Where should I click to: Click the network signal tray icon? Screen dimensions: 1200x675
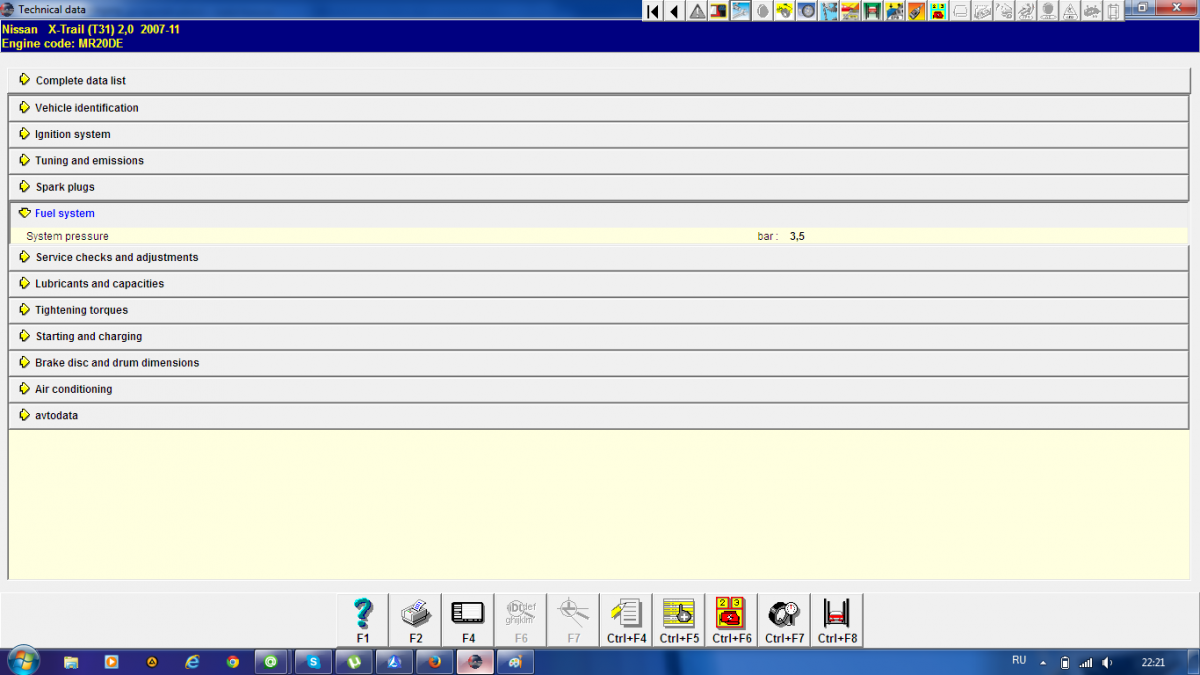click(x=1086, y=663)
